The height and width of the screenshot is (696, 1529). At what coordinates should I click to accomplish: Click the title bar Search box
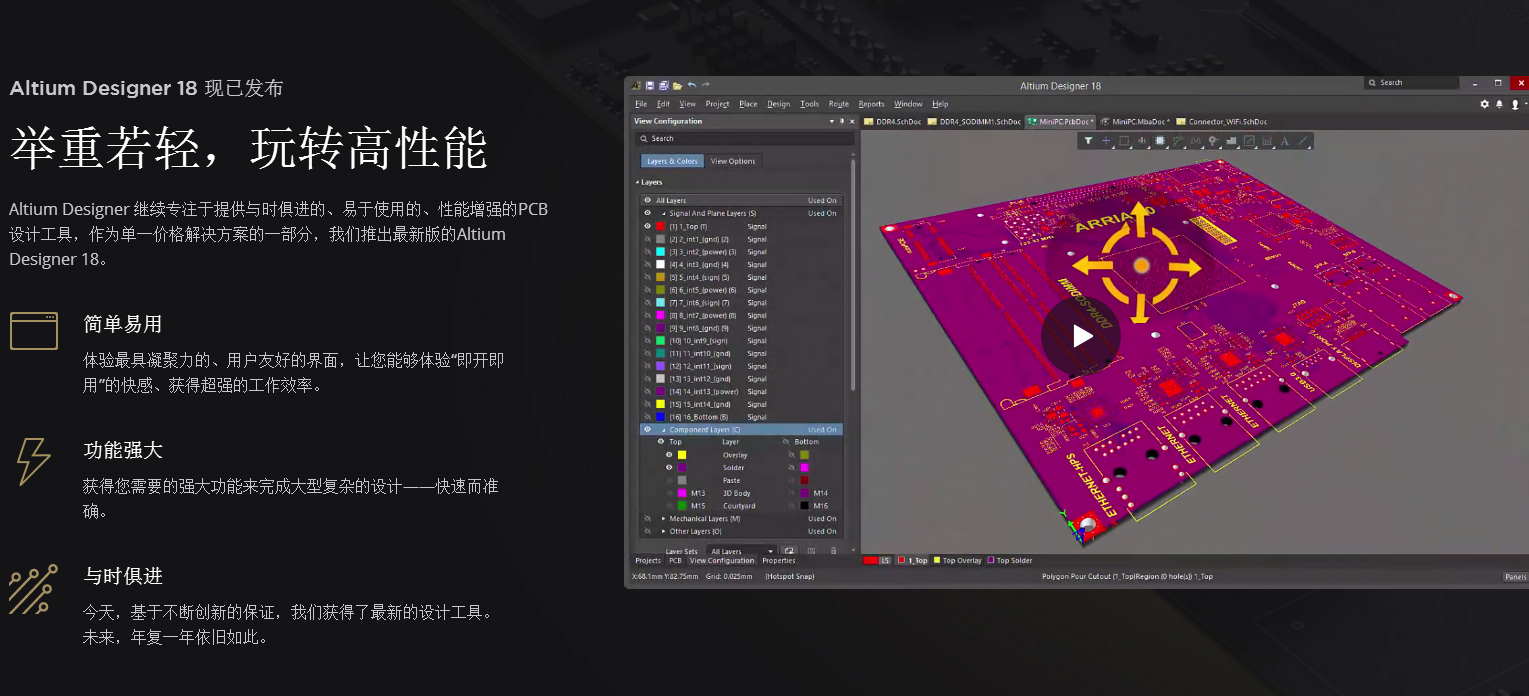point(1413,83)
